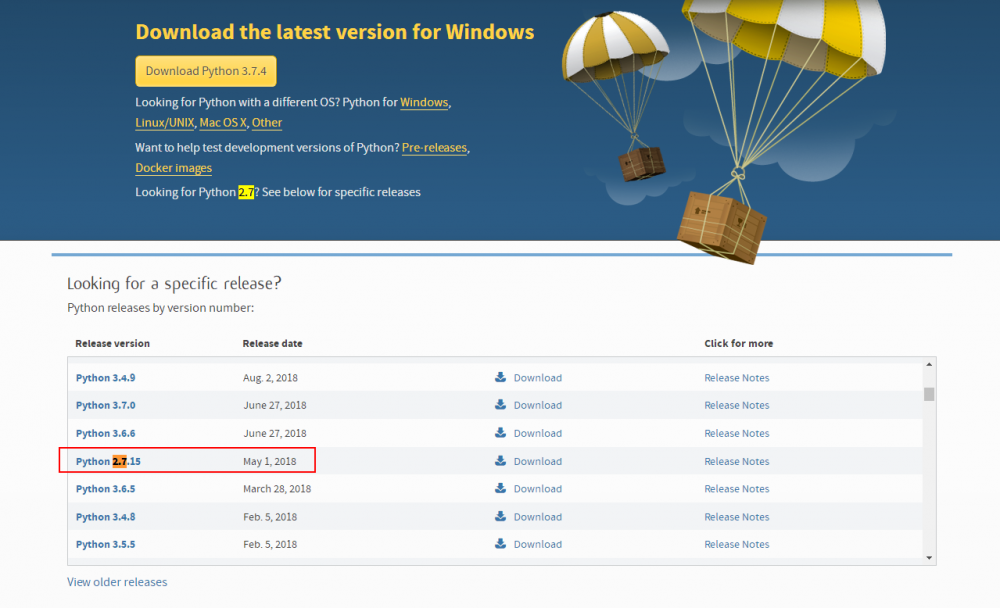Open the Python 3.5.5 release link

(105, 544)
